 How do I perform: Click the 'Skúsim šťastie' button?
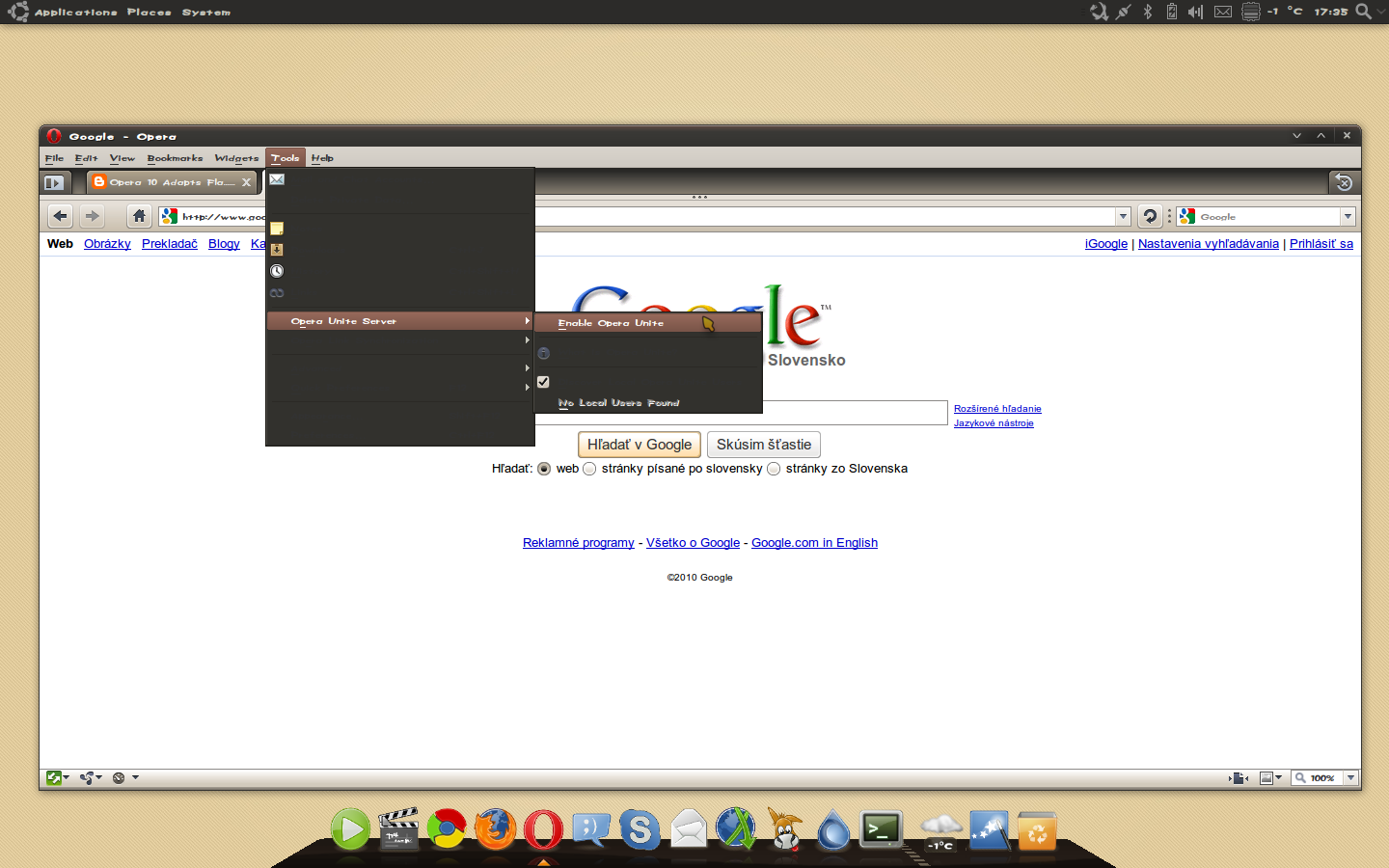[764, 445]
